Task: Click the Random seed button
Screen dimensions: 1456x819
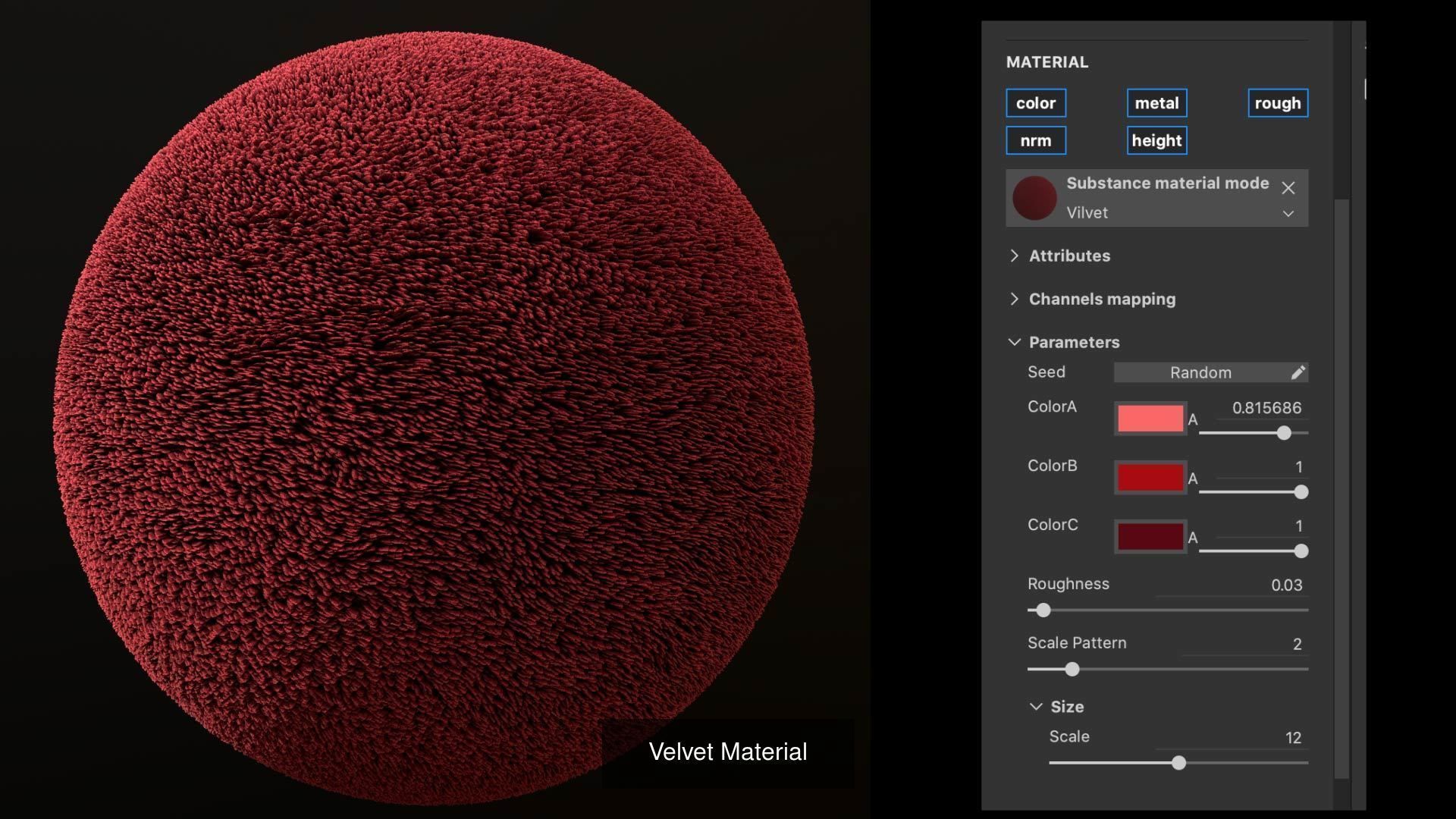Action: click(x=1200, y=372)
